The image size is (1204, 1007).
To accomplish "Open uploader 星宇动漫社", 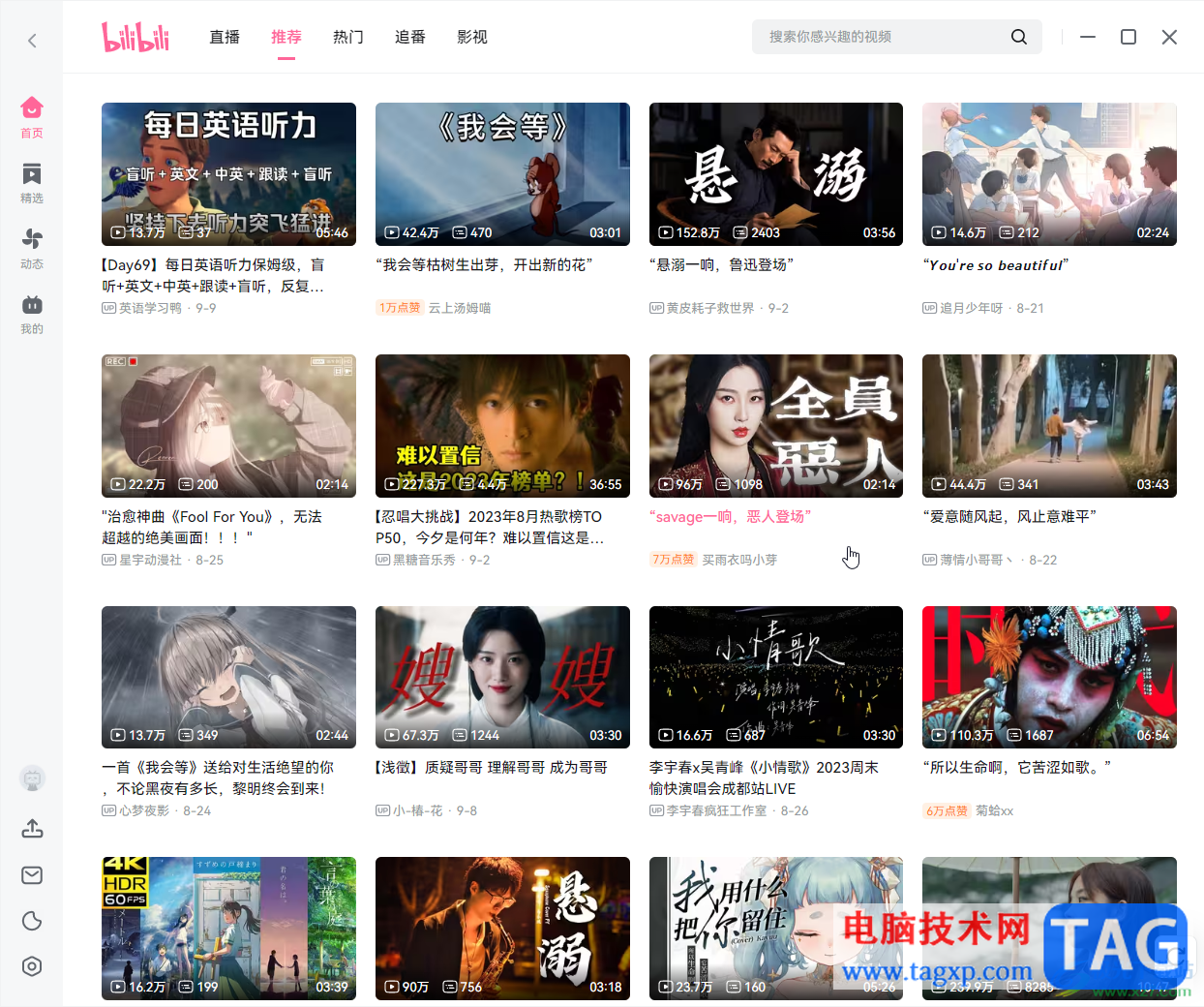I will point(150,560).
